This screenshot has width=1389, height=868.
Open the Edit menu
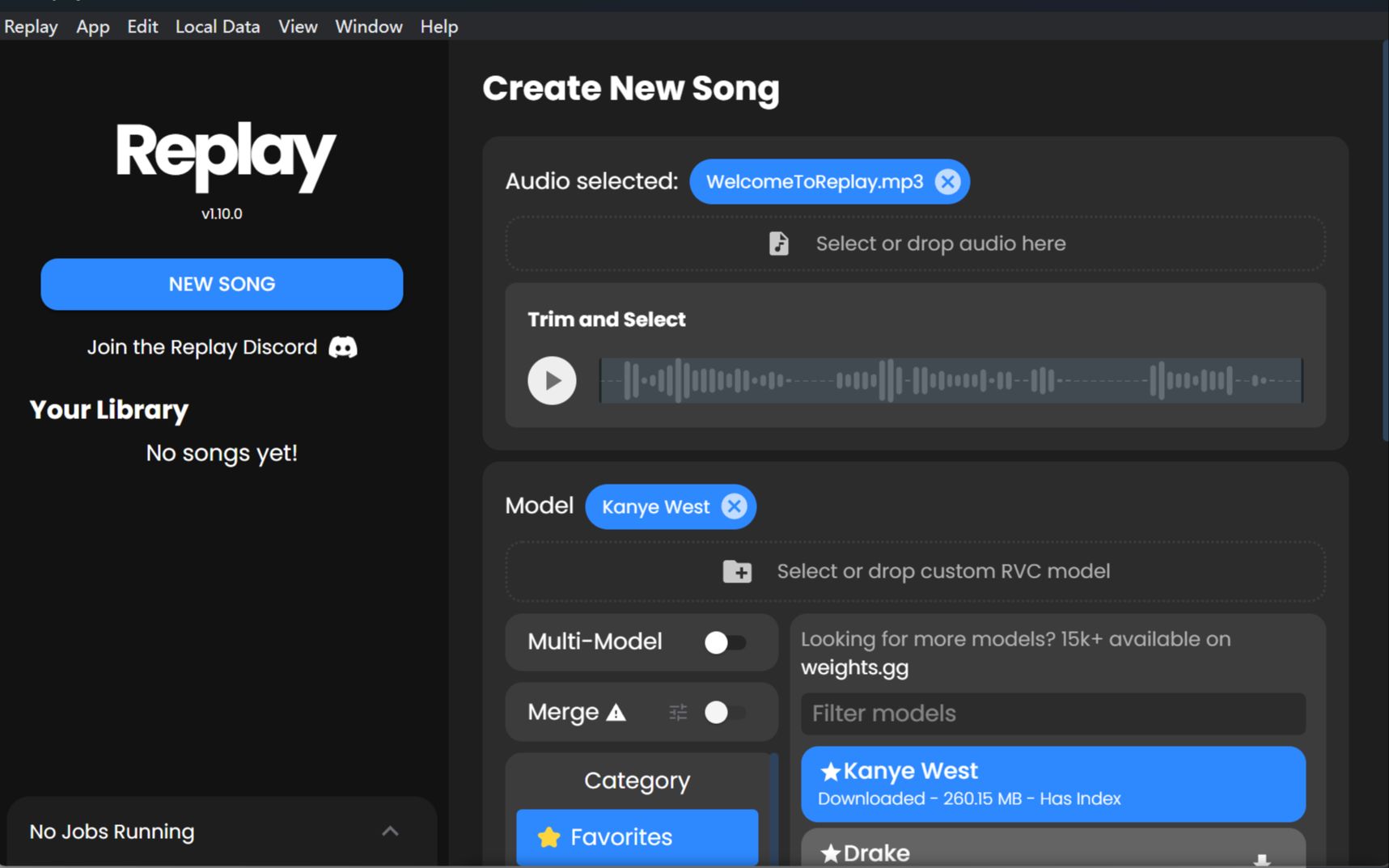[x=142, y=27]
